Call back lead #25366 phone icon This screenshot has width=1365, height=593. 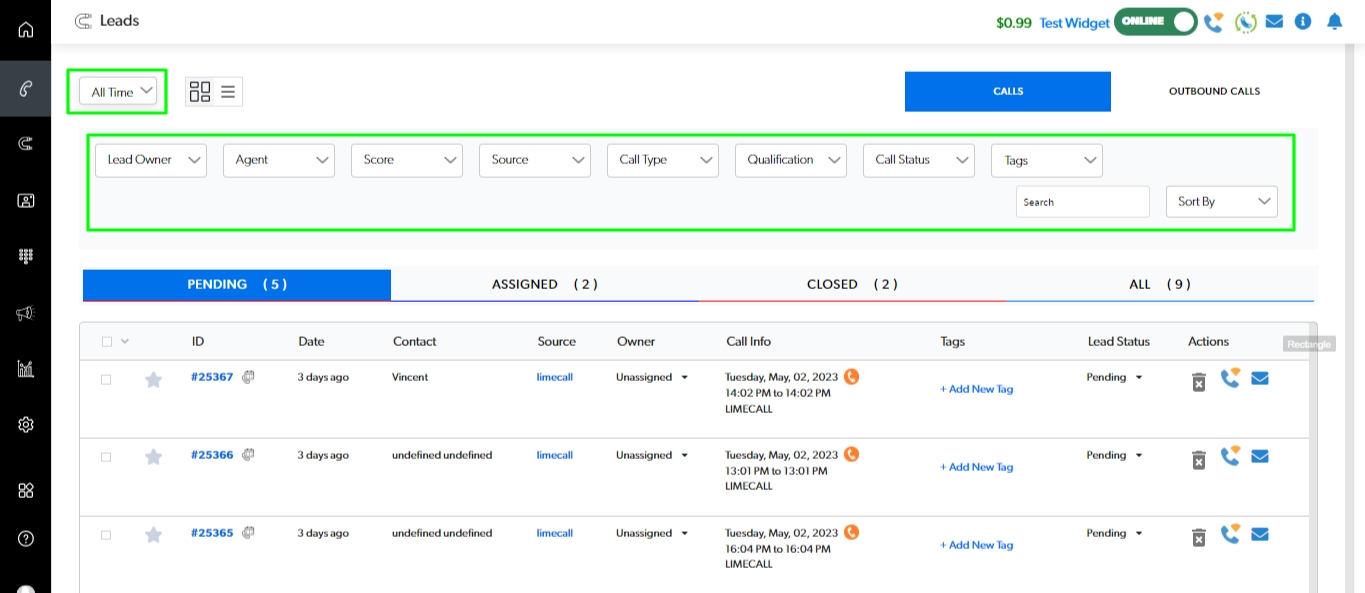[1229, 456]
